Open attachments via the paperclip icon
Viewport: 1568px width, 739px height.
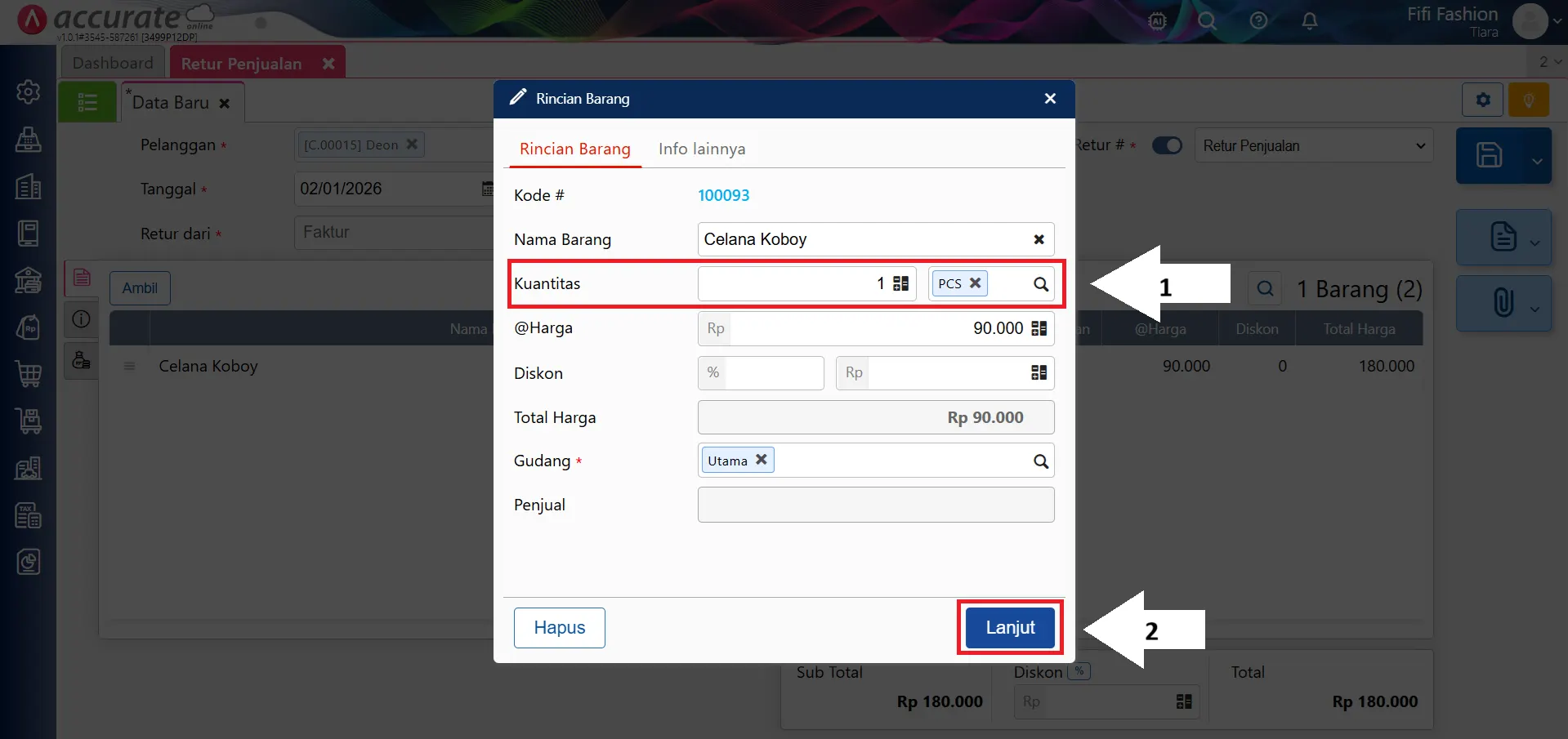(x=1503, y=303)
